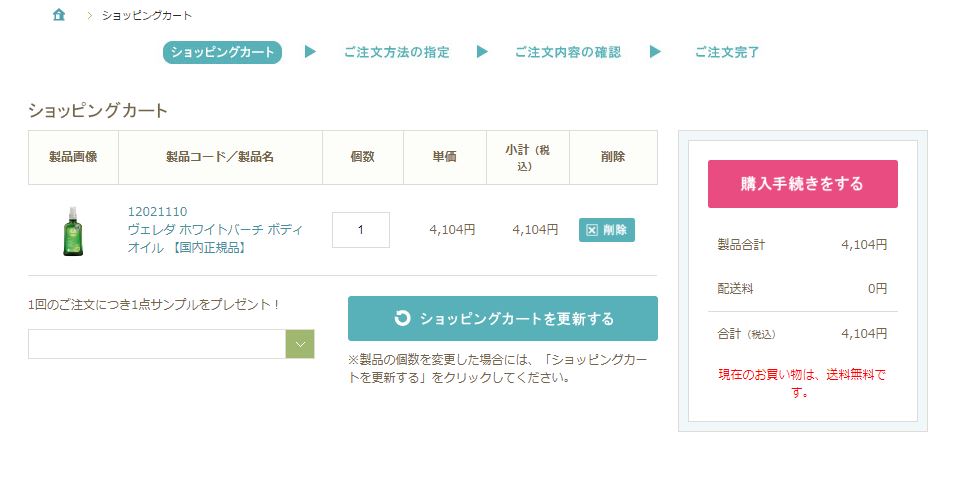Focus the quantity field showing 1

(x=361, y=230)
